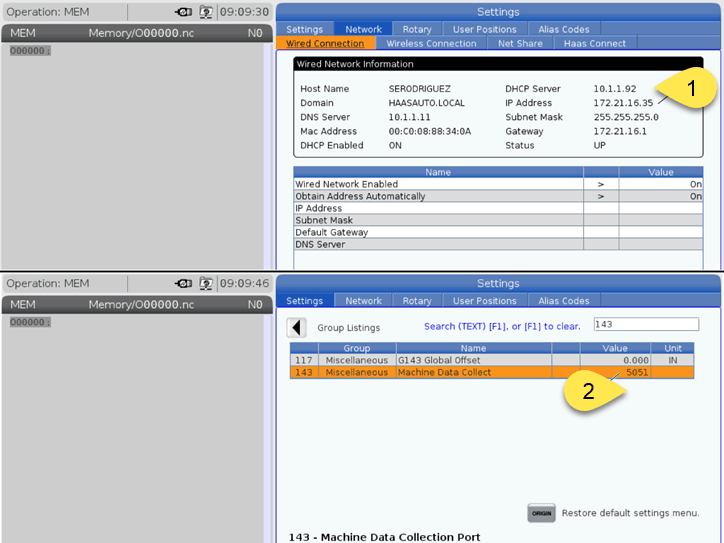The height and width of the screenshot is (543, 724).
Task: Click the back arrow beside Group Listings
Action: (297, 328)
